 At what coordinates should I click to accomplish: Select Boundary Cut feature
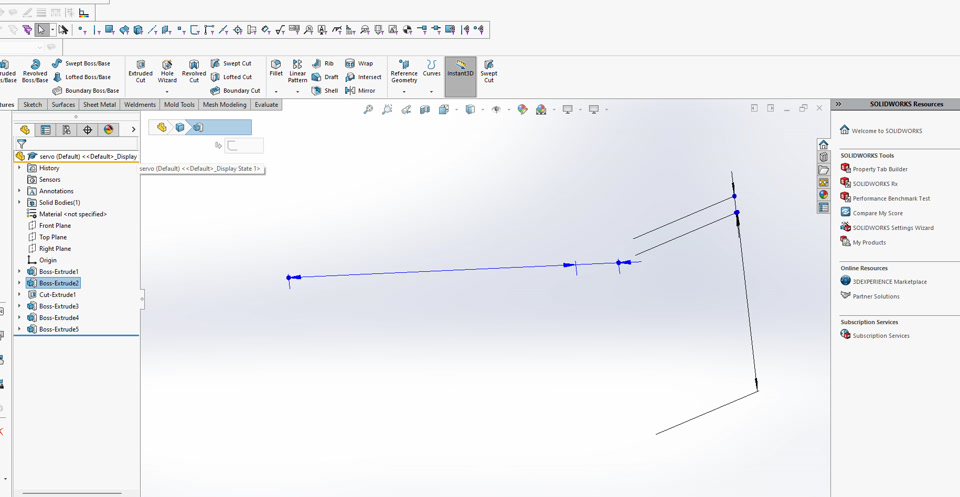[235, 91]
